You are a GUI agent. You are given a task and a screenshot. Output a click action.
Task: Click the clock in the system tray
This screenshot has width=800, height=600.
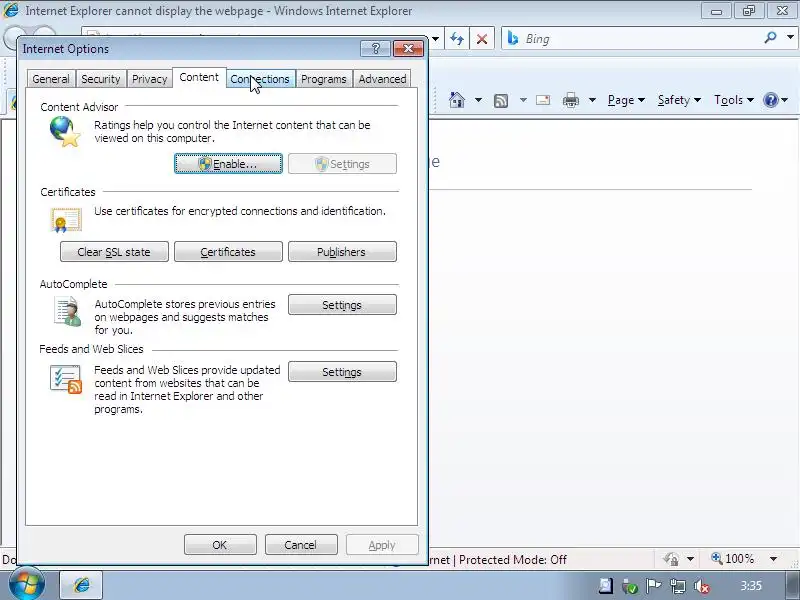click(x=751, y=586)
